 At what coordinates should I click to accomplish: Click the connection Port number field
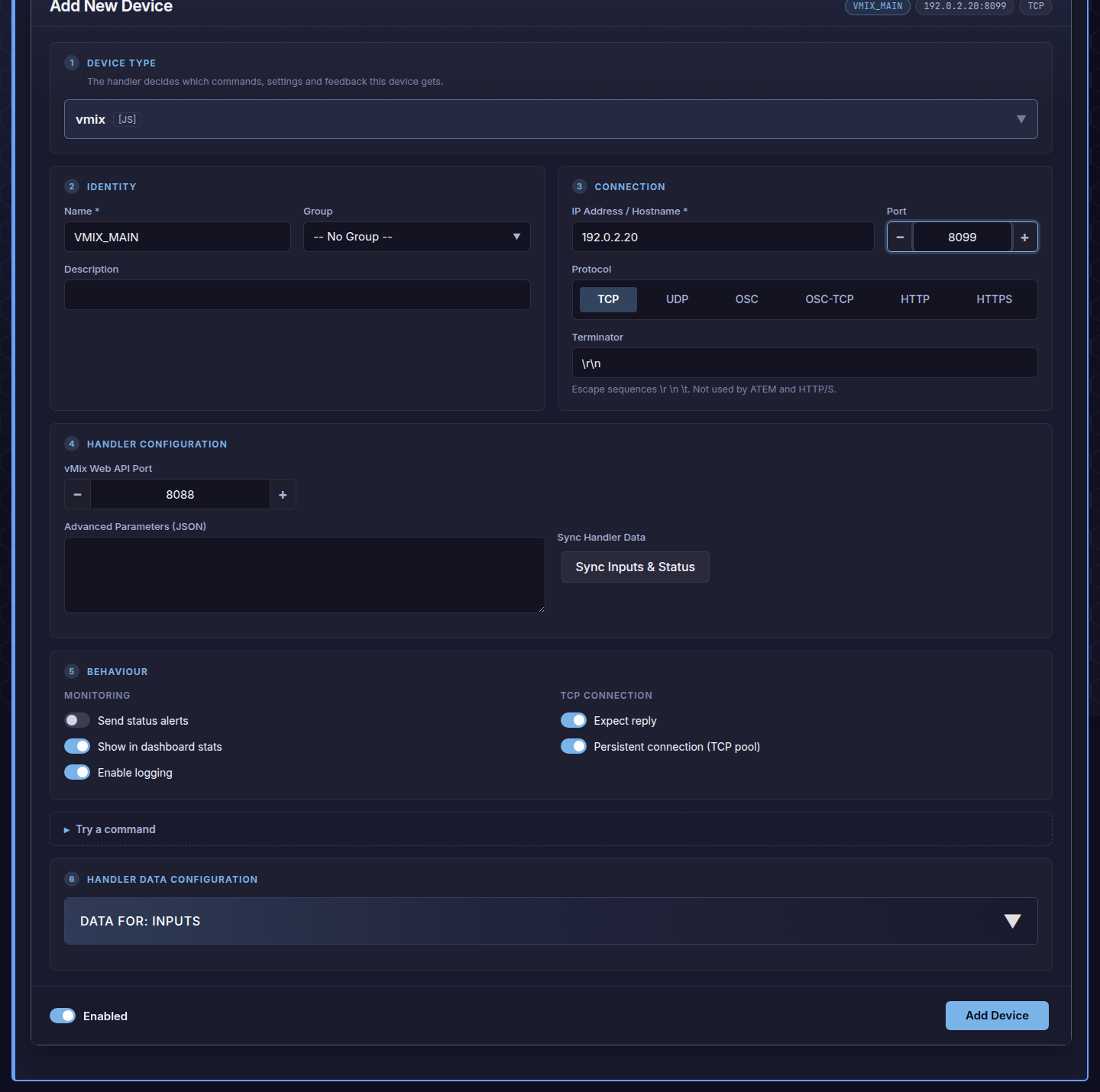coord(962,237)
